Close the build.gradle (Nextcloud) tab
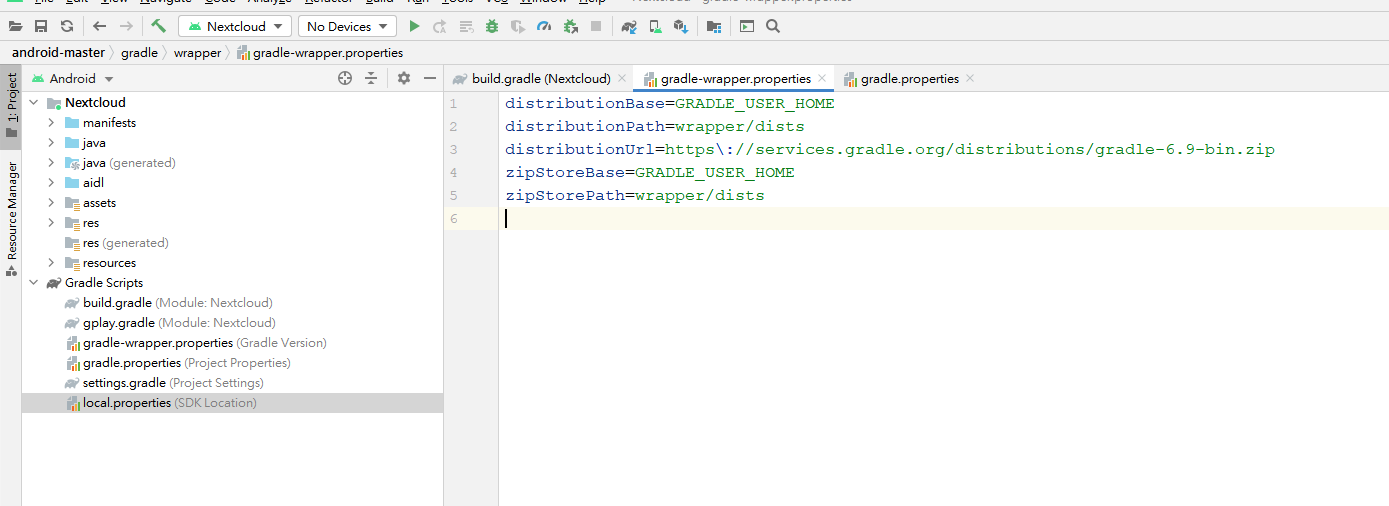Image resolution: width=1389 pixels, height=506 pixels. (622, 78)
